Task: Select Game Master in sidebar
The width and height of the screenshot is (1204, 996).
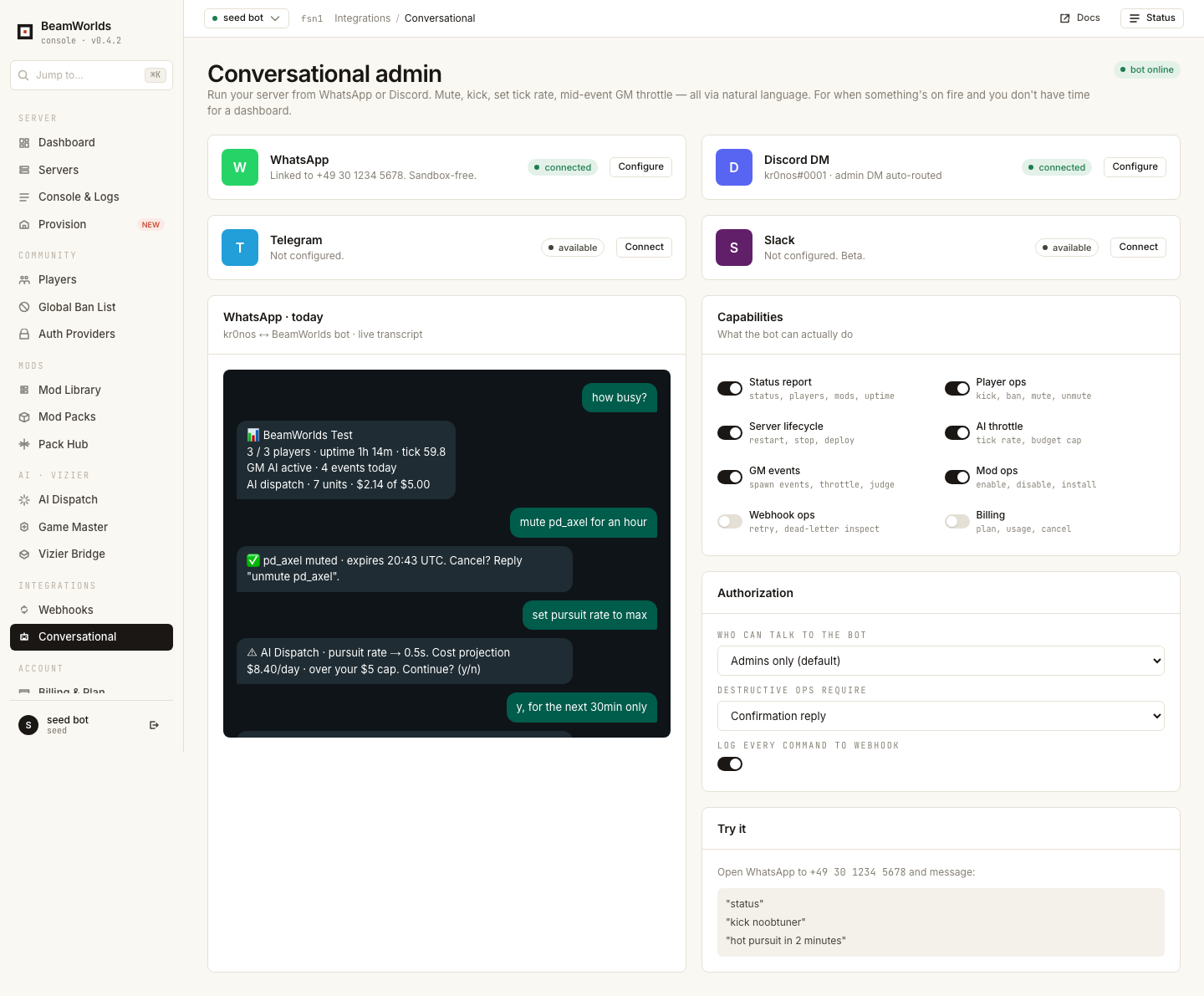Action: pyautogui.click(x=91, y=527)
